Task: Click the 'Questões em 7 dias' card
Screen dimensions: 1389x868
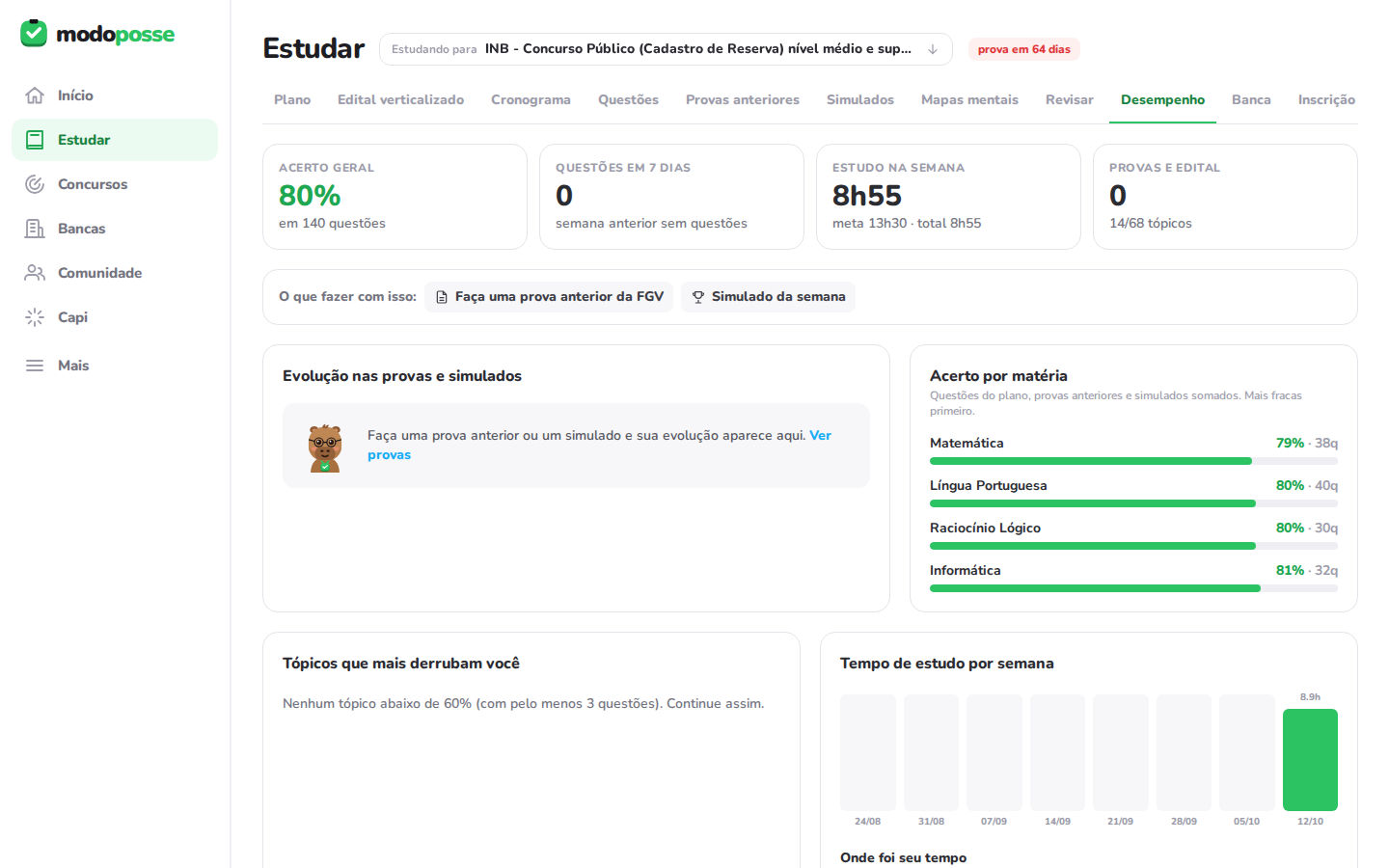Action: 671,197
